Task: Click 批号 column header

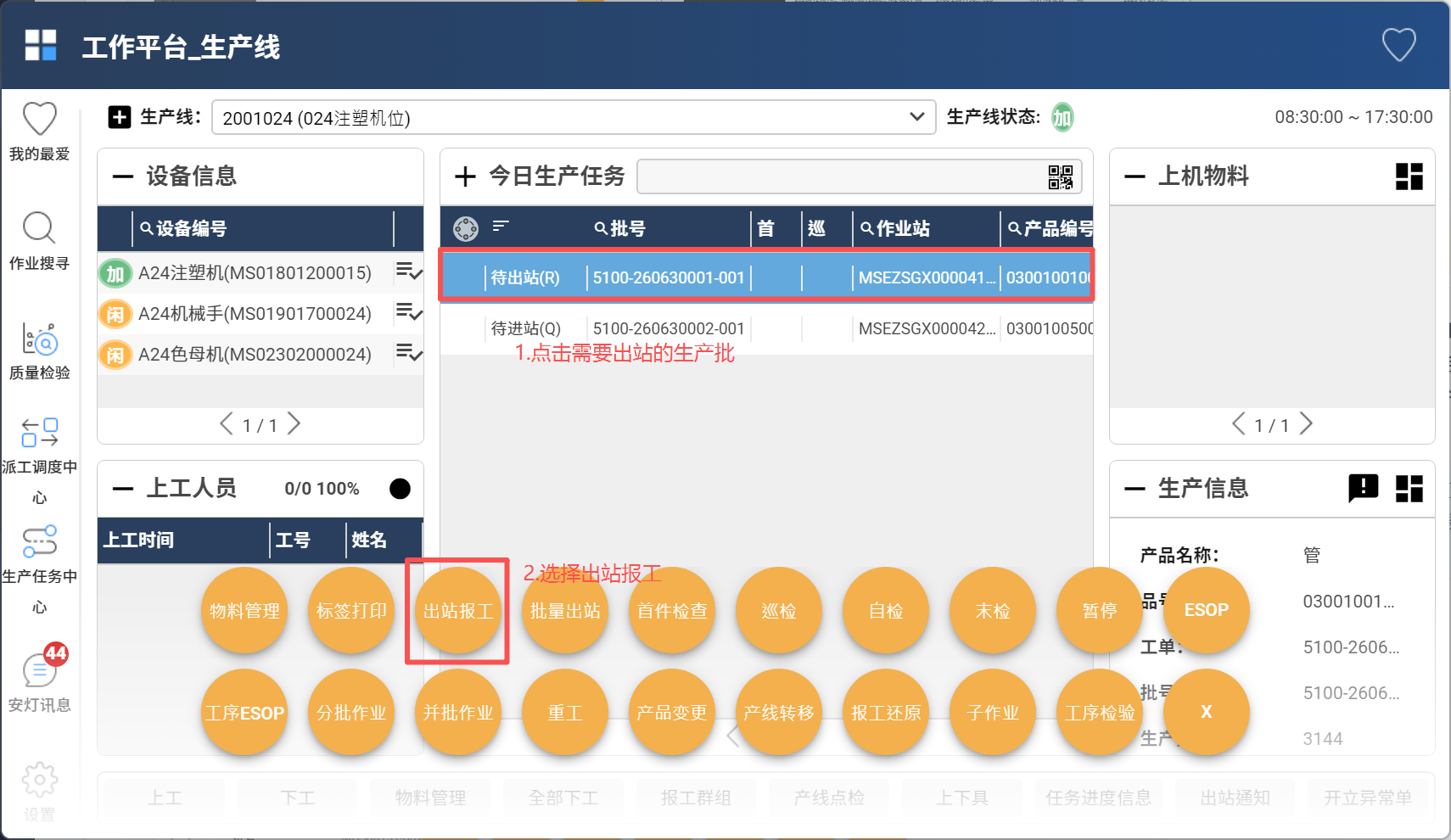Action: (x=620, y=228)
